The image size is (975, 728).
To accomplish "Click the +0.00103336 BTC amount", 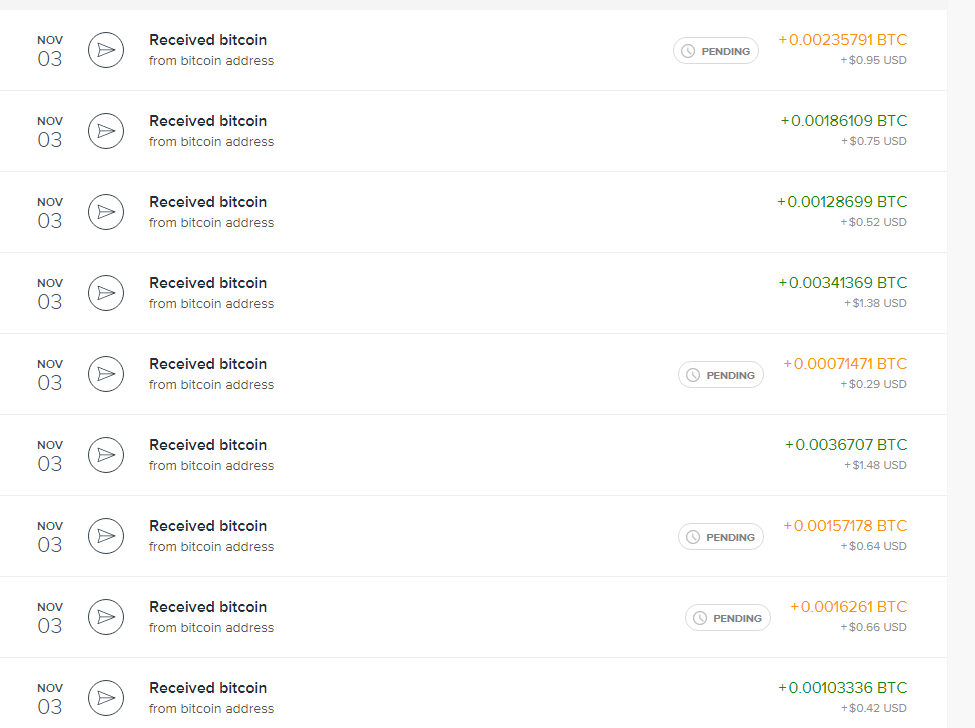I will pyautogui.click(x=843, y=688).
